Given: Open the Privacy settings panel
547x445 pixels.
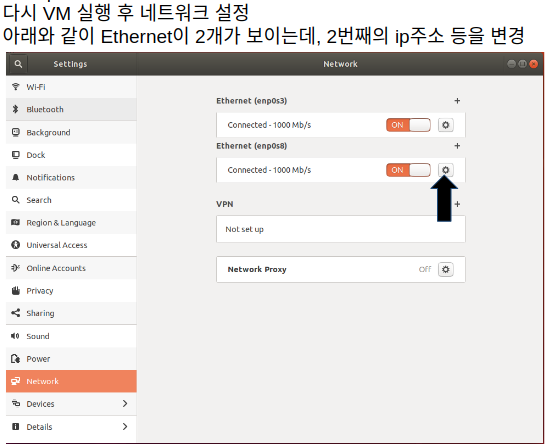Looking at the screenshot, I should [x=71, y=291].
